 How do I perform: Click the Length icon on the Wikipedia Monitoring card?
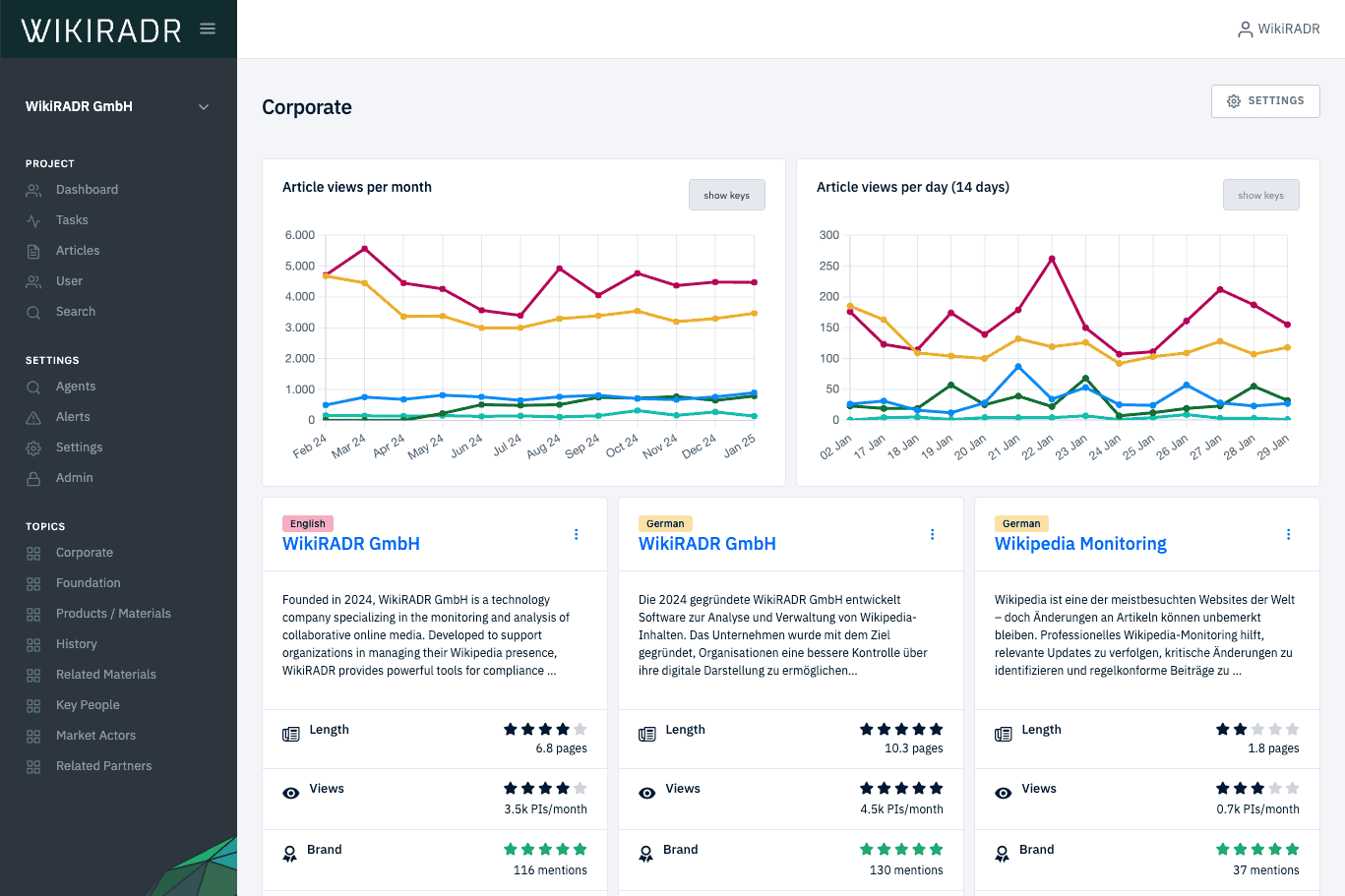coord(1004,734)
